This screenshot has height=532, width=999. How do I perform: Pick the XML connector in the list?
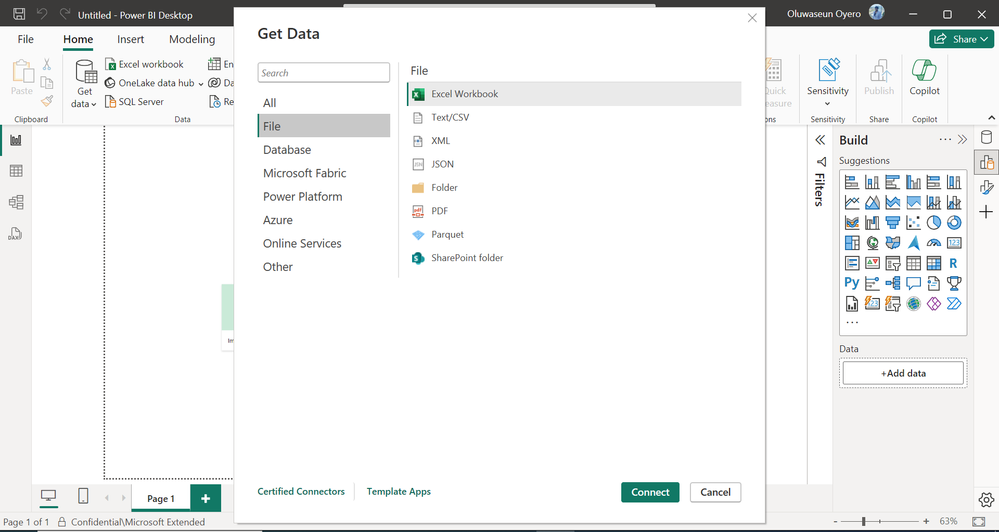tap(574, 141)
